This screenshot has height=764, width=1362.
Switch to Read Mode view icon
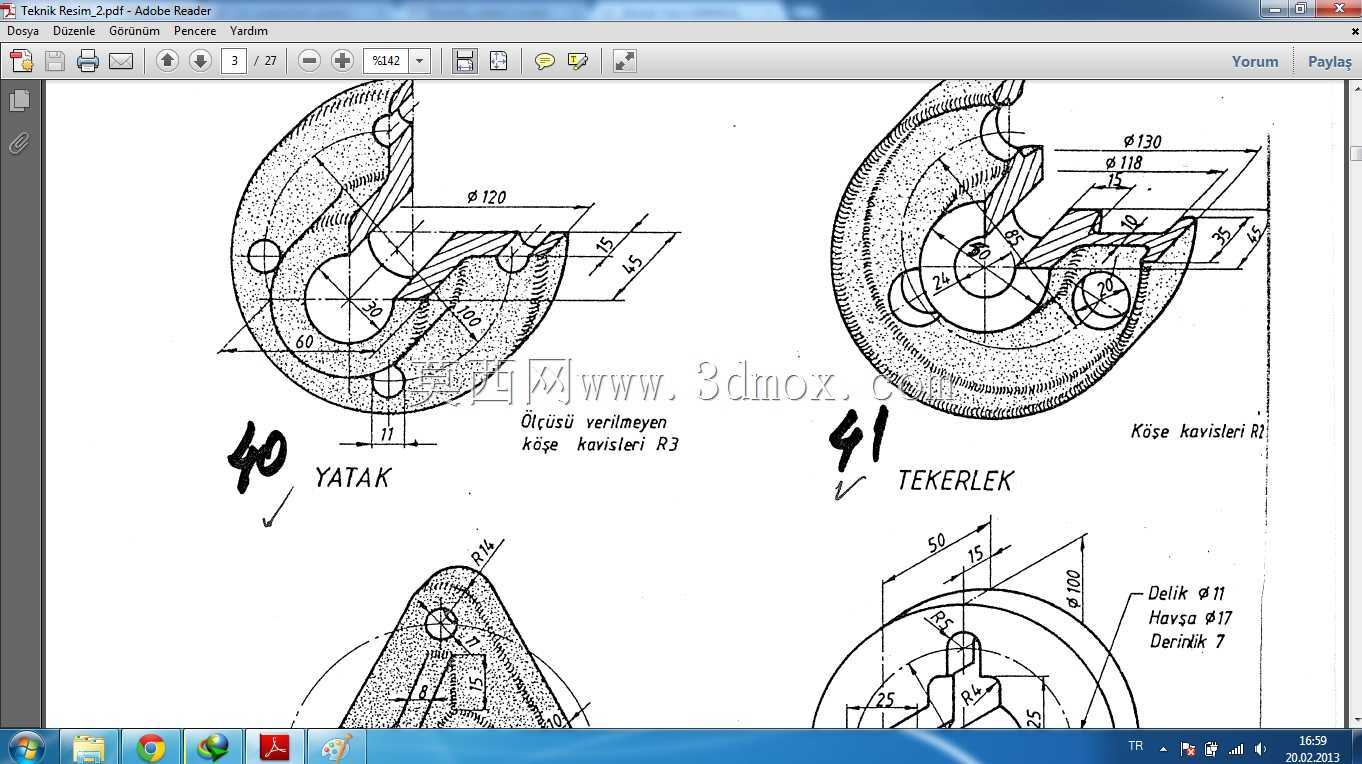point(625,61)
